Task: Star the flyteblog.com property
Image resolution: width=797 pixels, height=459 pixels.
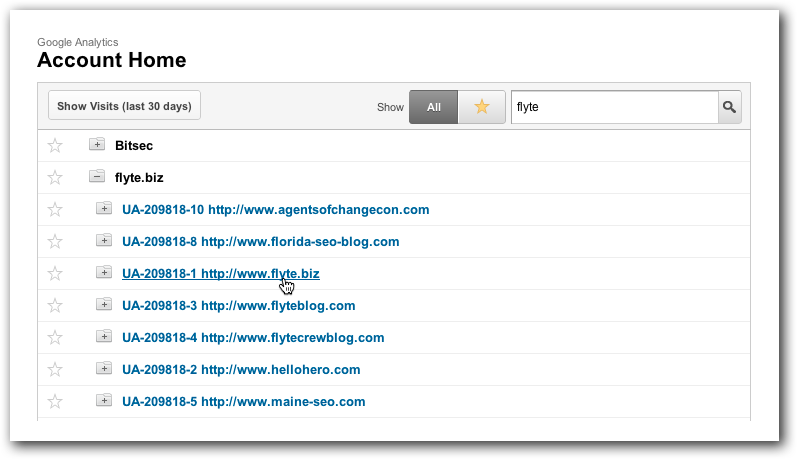Action: [55, 306]
